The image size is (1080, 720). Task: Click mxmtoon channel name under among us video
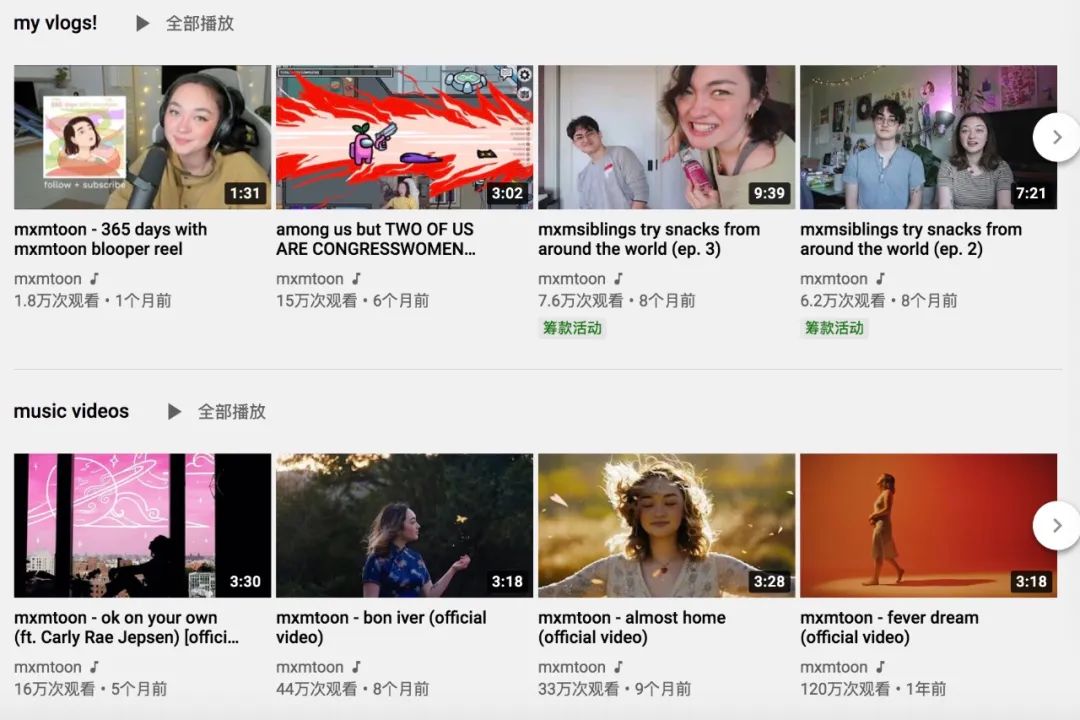310,279
